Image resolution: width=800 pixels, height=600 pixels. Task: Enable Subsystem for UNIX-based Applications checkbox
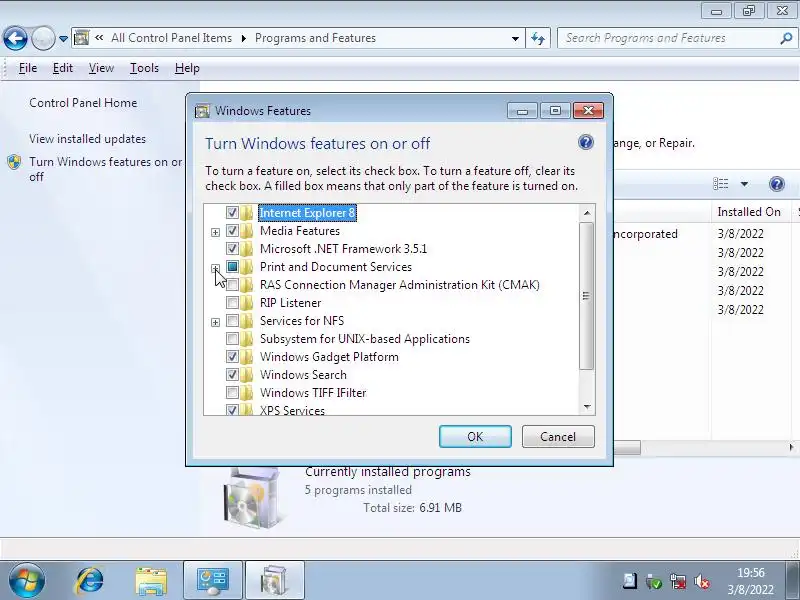(x=232, y=338)
